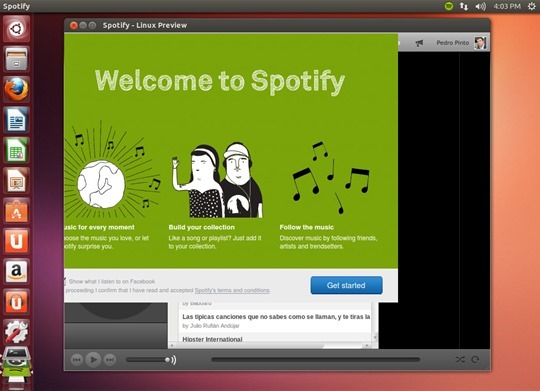
Task: Open LibreOffice Writer from the launcher
Action: point(17,120)
